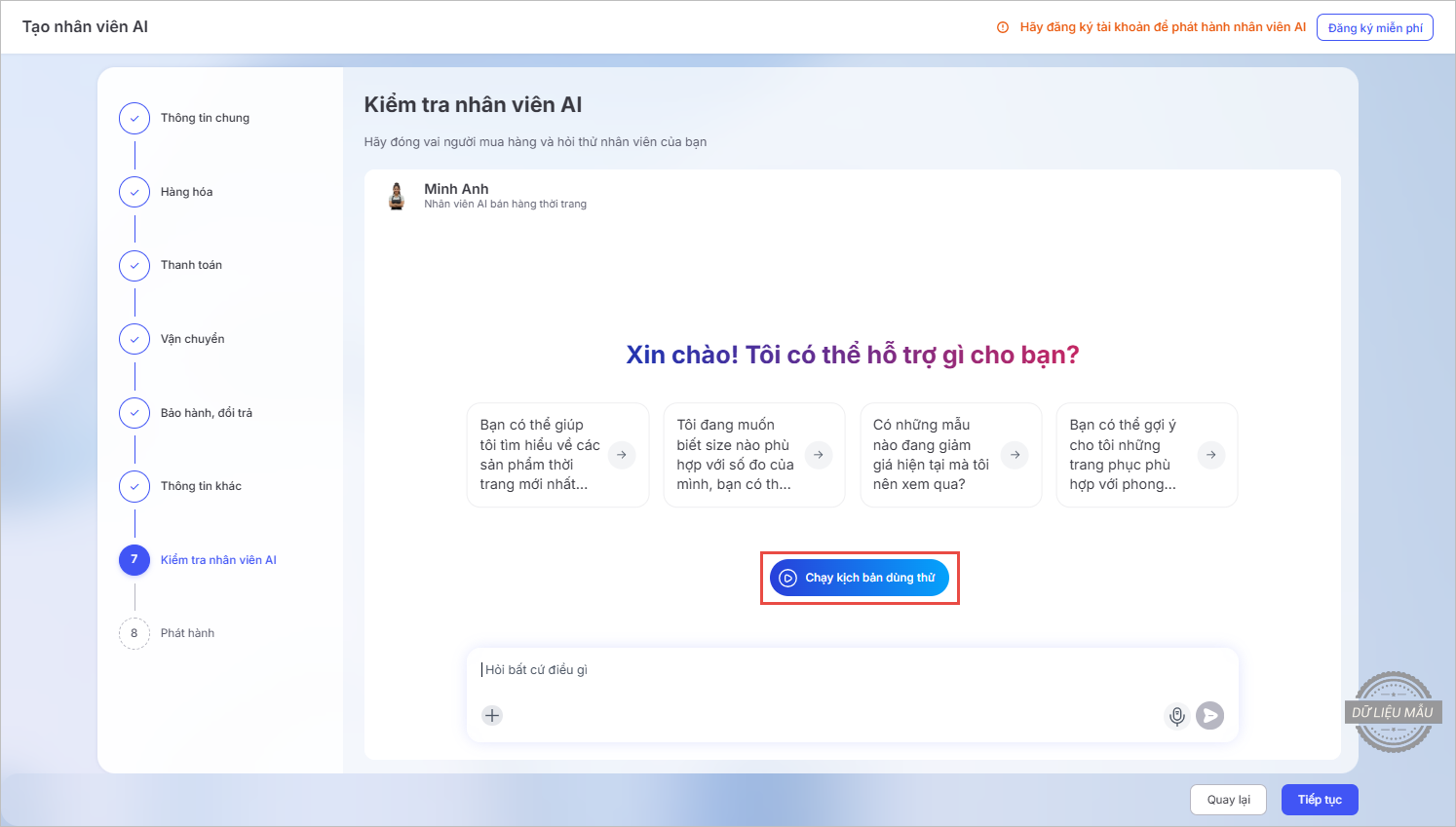Open 'Bảo hành, đổi trả' step
This screenshot has width=1456, height=827.
click(x=206, y=413)
